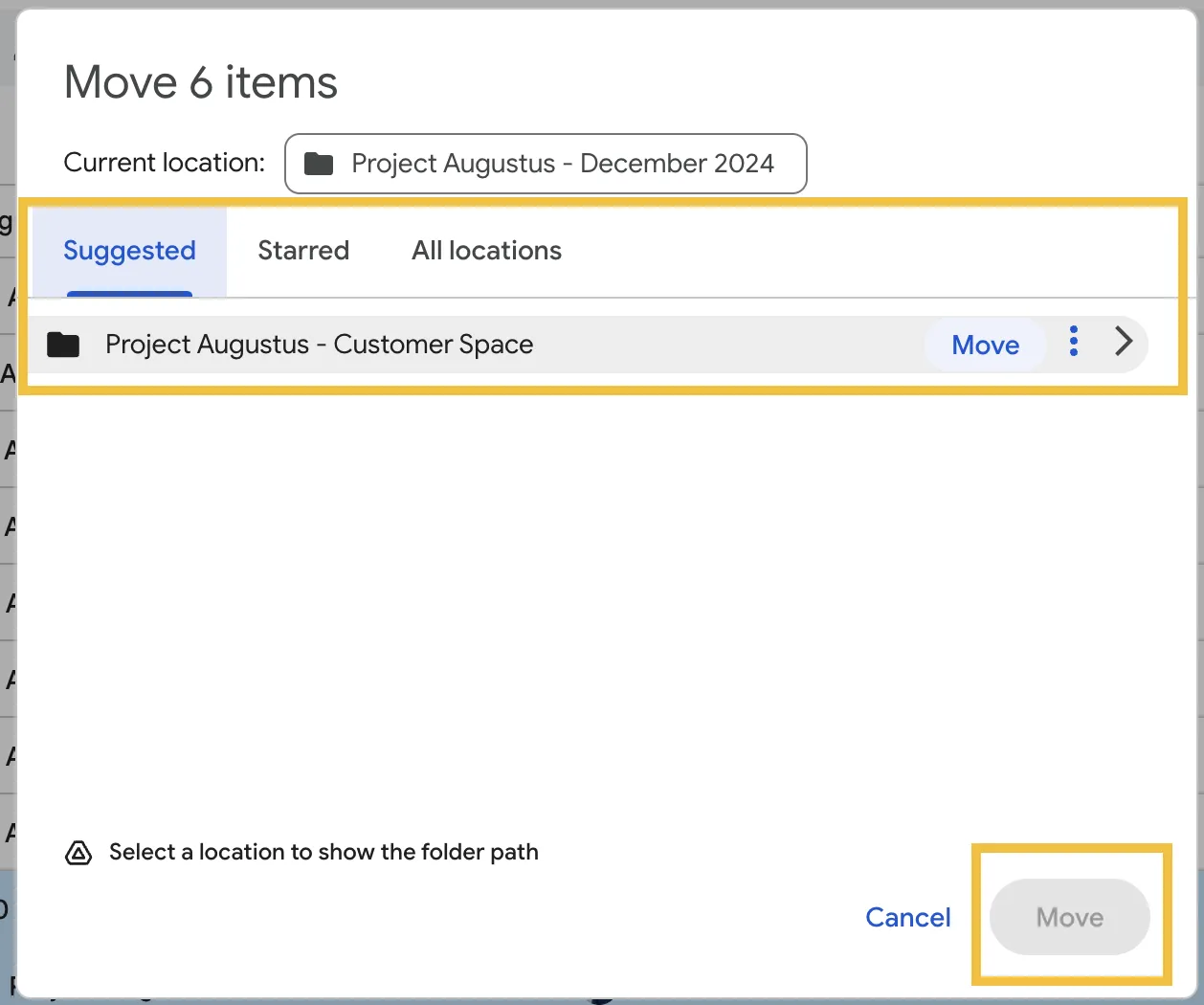The width and height of the screenshot is (1204, 1005).
Task: Click Move in the Customer Space row
Action: pos(985,345)
